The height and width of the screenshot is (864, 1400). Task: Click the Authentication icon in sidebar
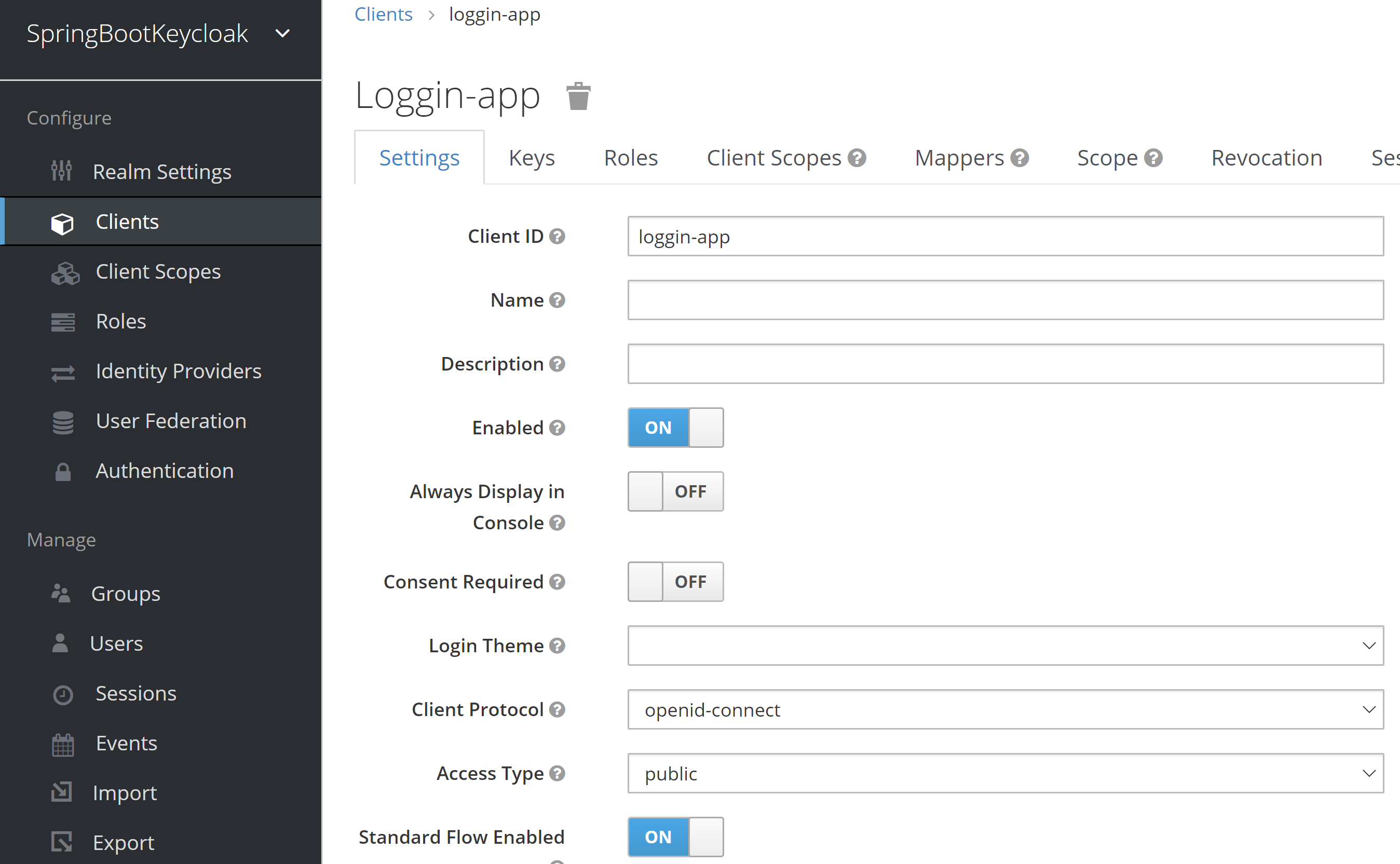pyautogui.click(x=62, y=470)
